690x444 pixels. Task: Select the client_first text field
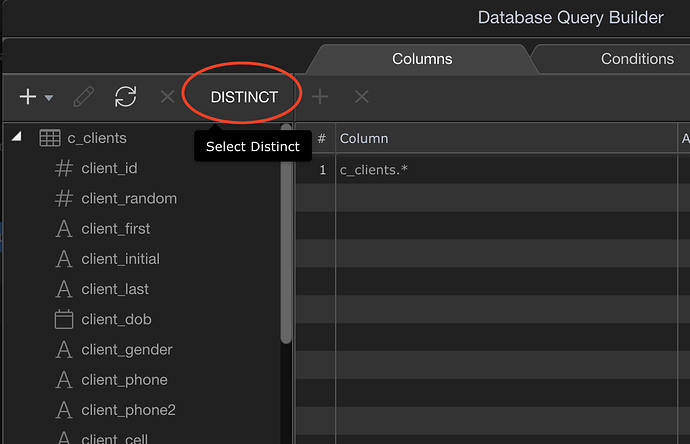[116, 228]
